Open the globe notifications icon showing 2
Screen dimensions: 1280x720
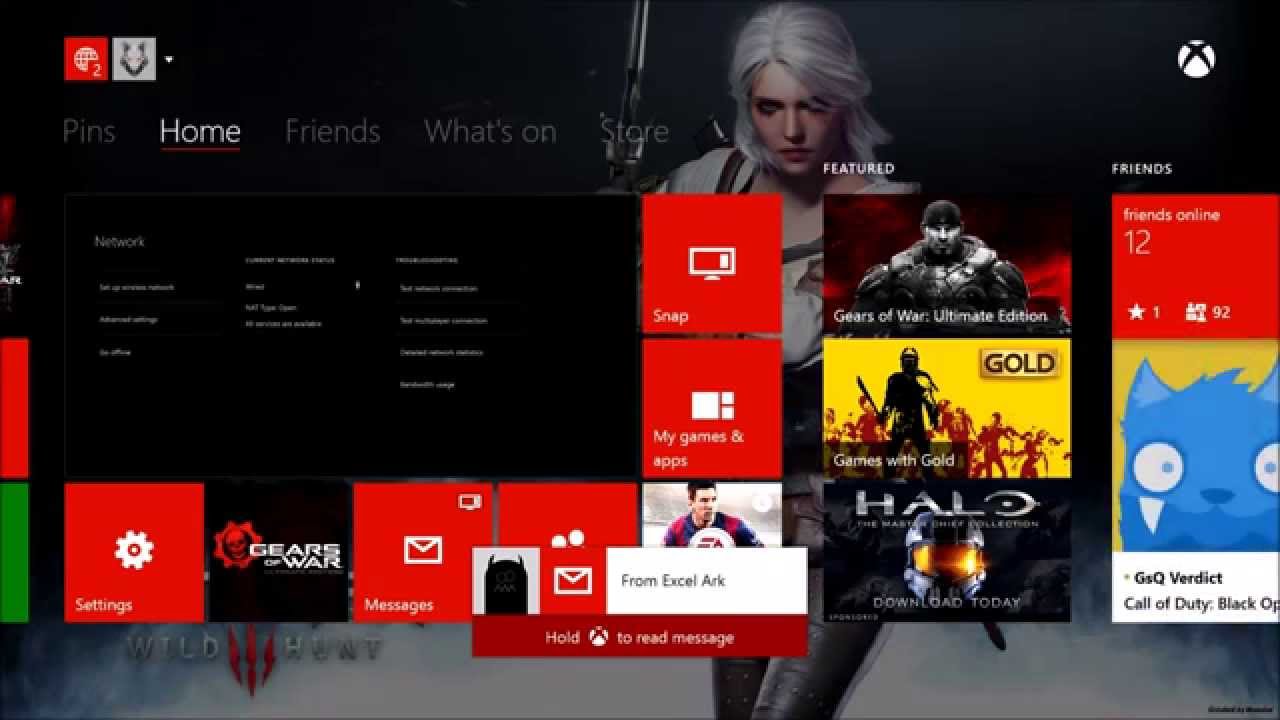pos(86,59)
